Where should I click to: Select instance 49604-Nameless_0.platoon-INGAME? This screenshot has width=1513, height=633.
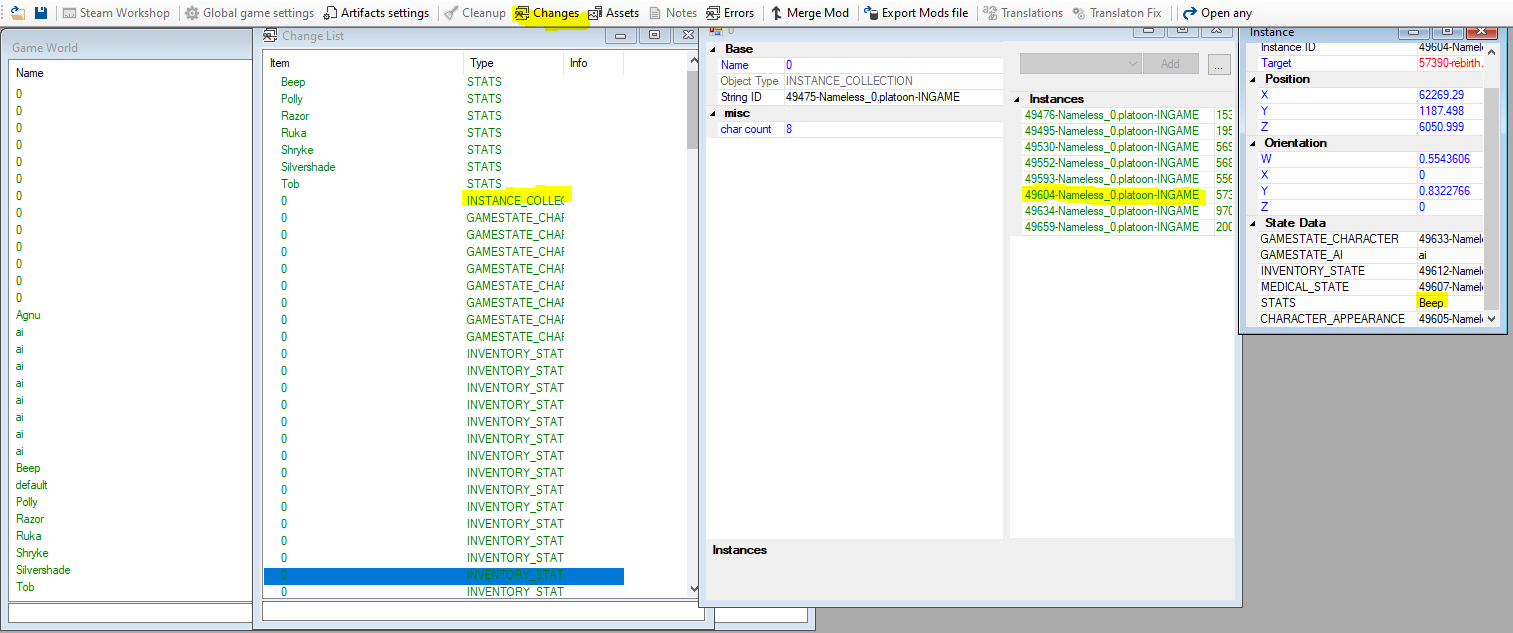(1111, 195)
